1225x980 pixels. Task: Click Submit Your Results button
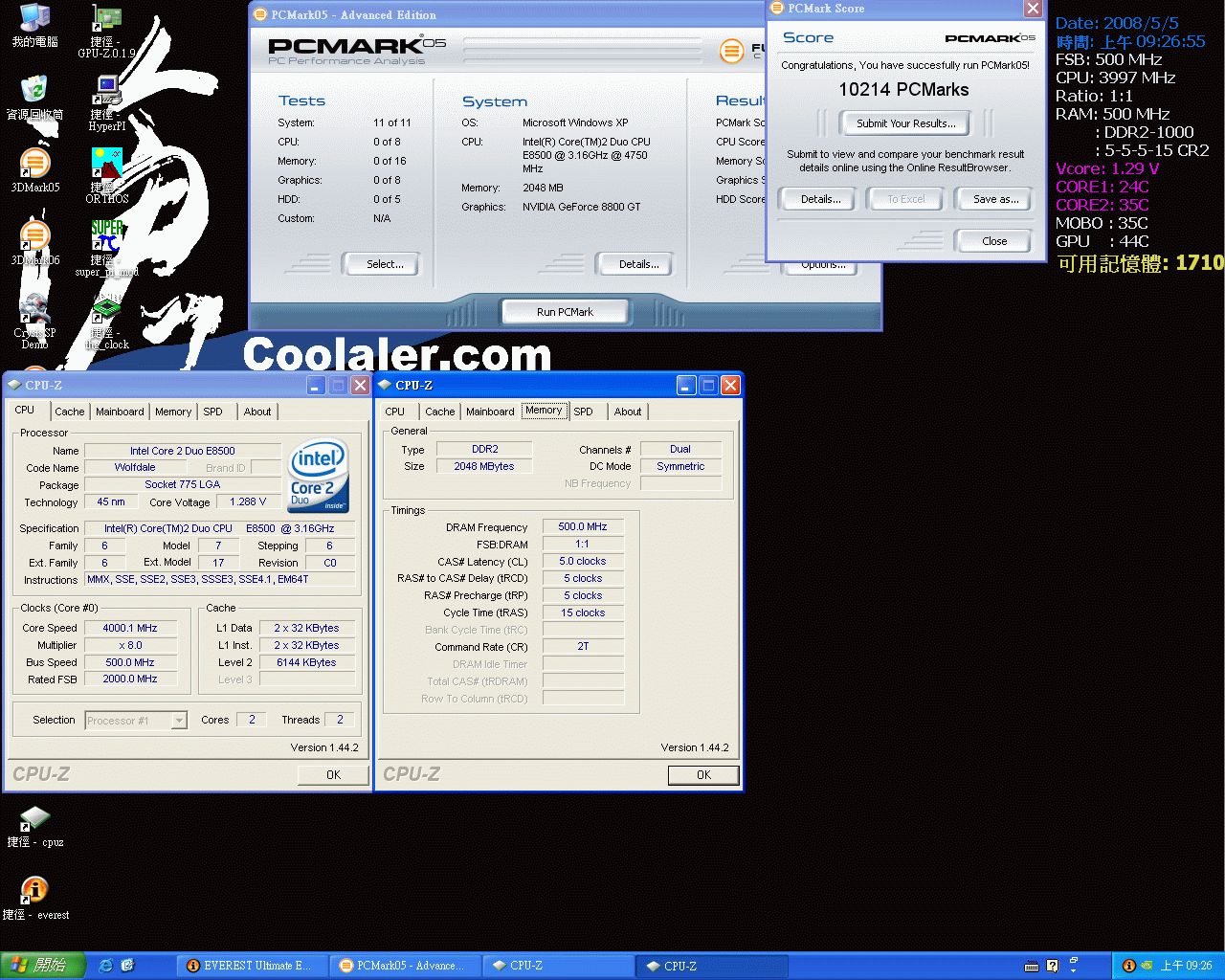click(905, 123)
